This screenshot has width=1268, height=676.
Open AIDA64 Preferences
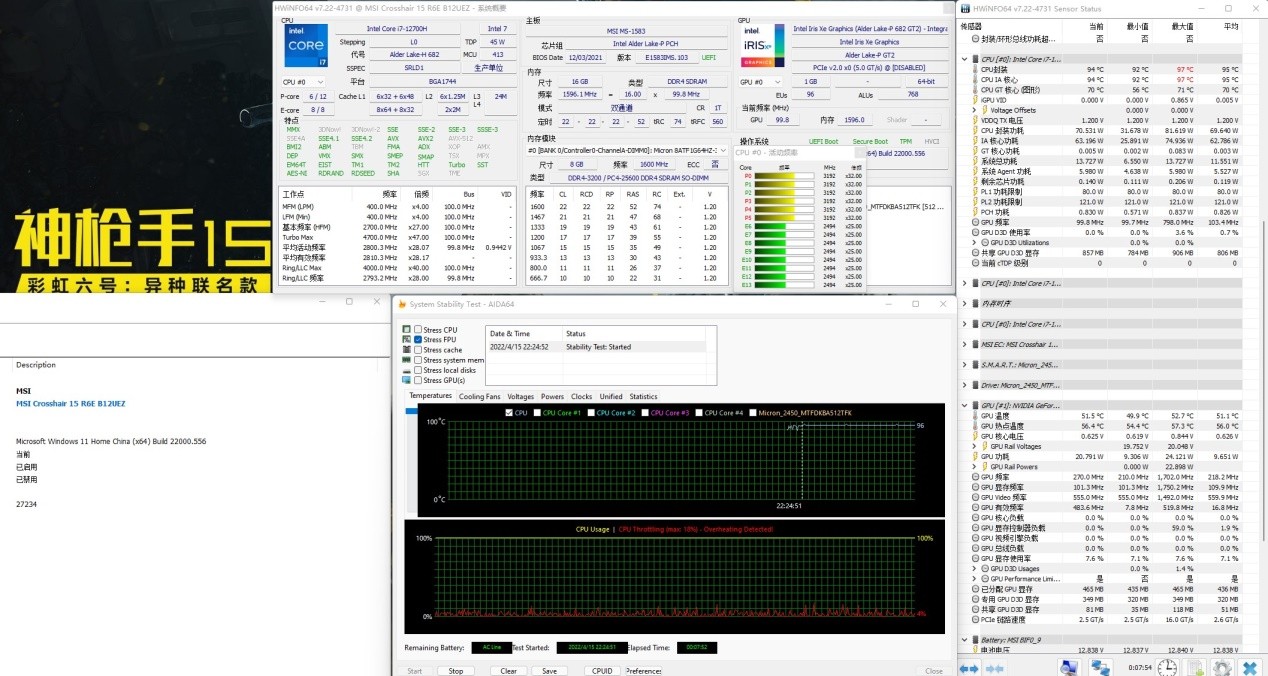tap(644, 671)
